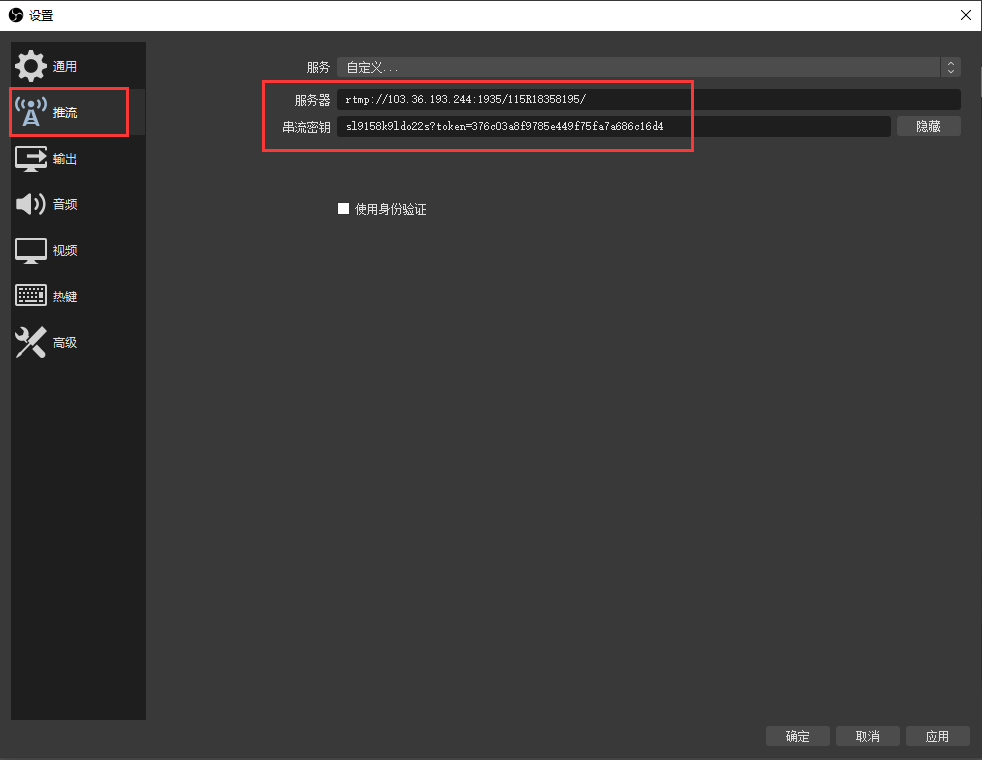Viewport: 982px width, 760px height.
Task: Open 输出 via the monitor-arrow icon
Action: [x=30, y=158]
